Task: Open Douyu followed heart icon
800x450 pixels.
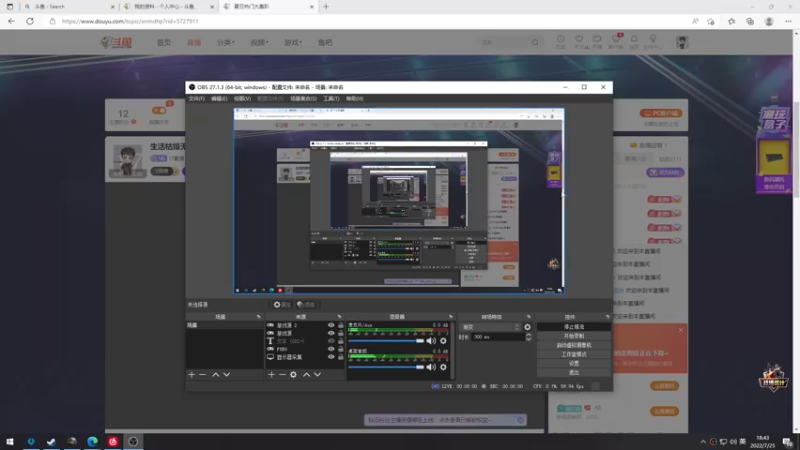Action: (x=579, y=41)
